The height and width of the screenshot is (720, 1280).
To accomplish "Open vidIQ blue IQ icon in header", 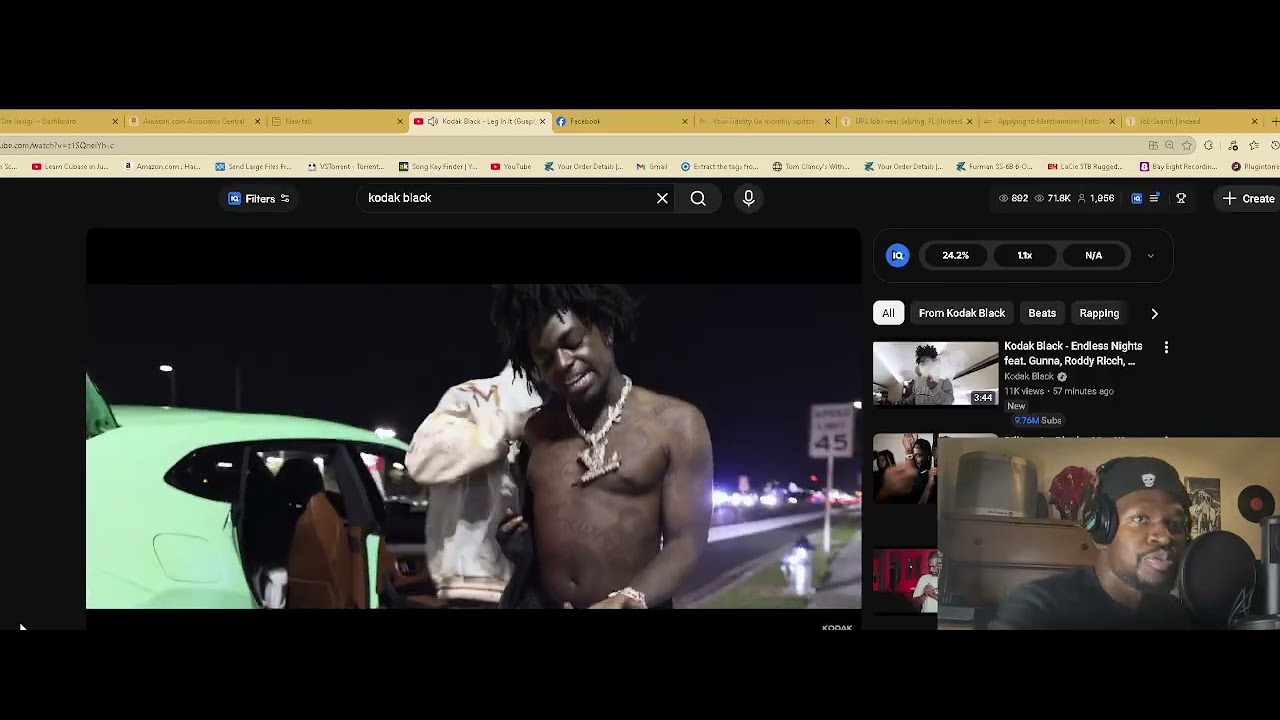I will tap(1136, 198).
